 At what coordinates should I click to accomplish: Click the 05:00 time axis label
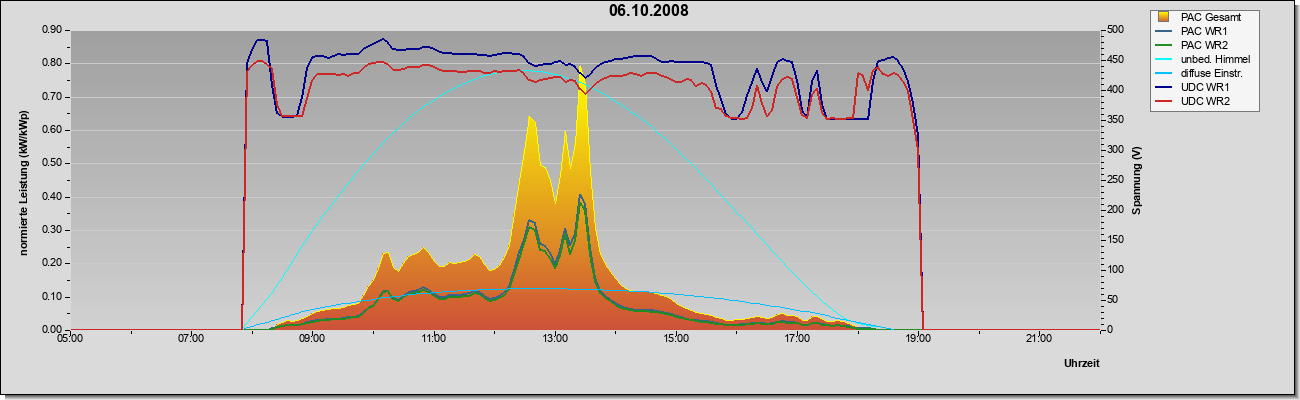coord(69,340)
